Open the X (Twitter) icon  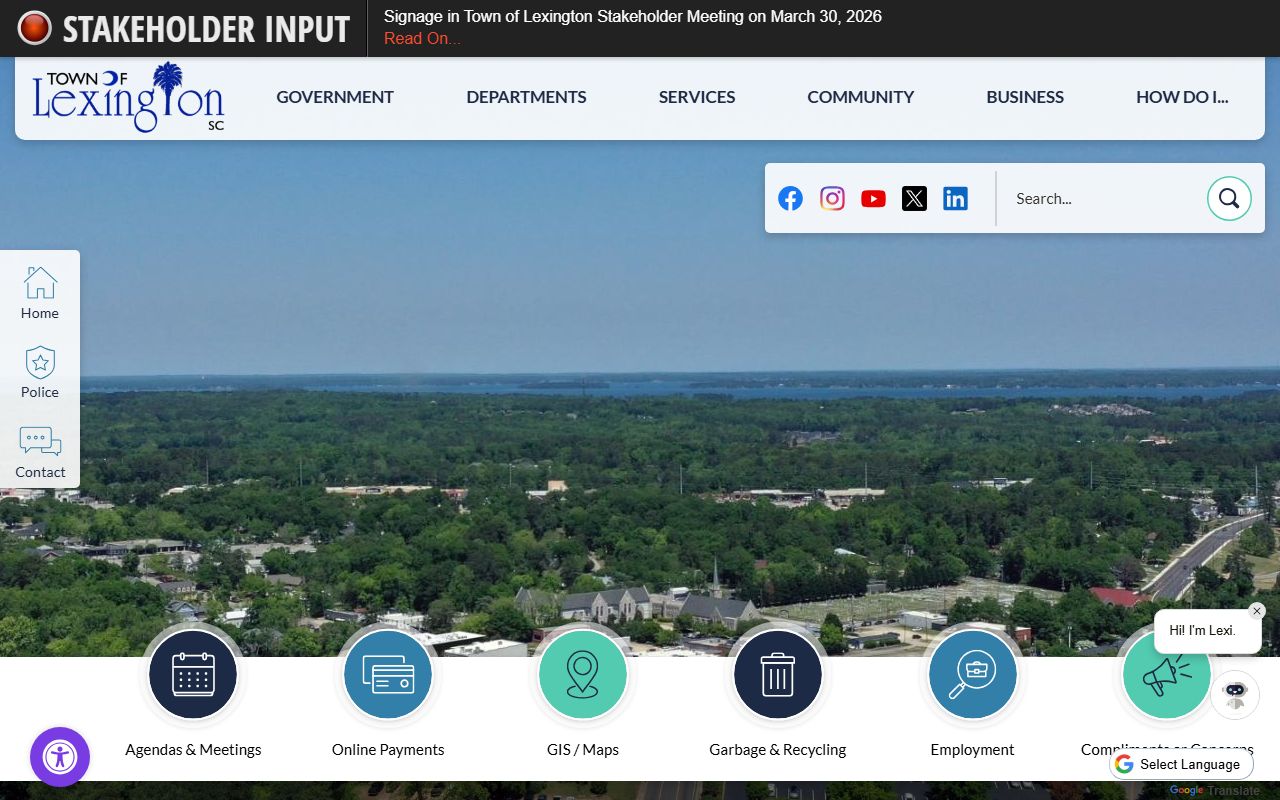(x=914, y=198)
